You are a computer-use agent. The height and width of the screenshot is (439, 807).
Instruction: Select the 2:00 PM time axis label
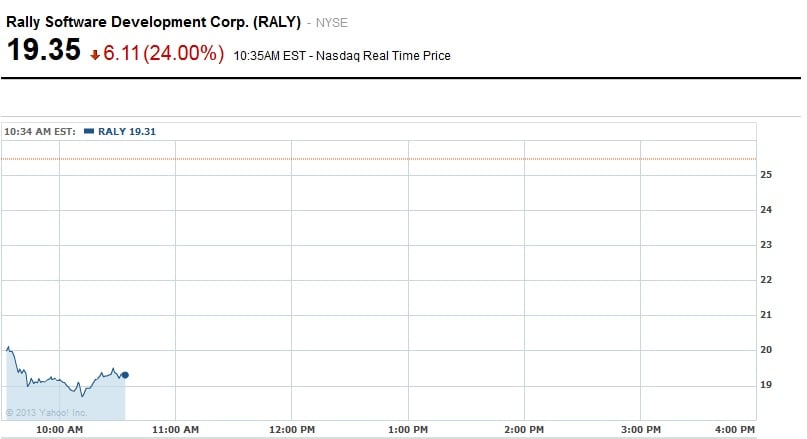coord(524,429)
